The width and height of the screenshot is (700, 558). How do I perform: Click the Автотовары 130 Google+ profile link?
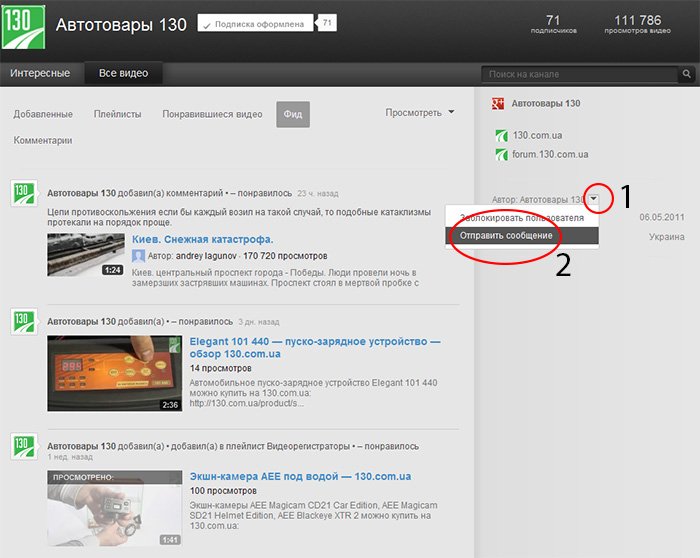(x=546, y=104)
